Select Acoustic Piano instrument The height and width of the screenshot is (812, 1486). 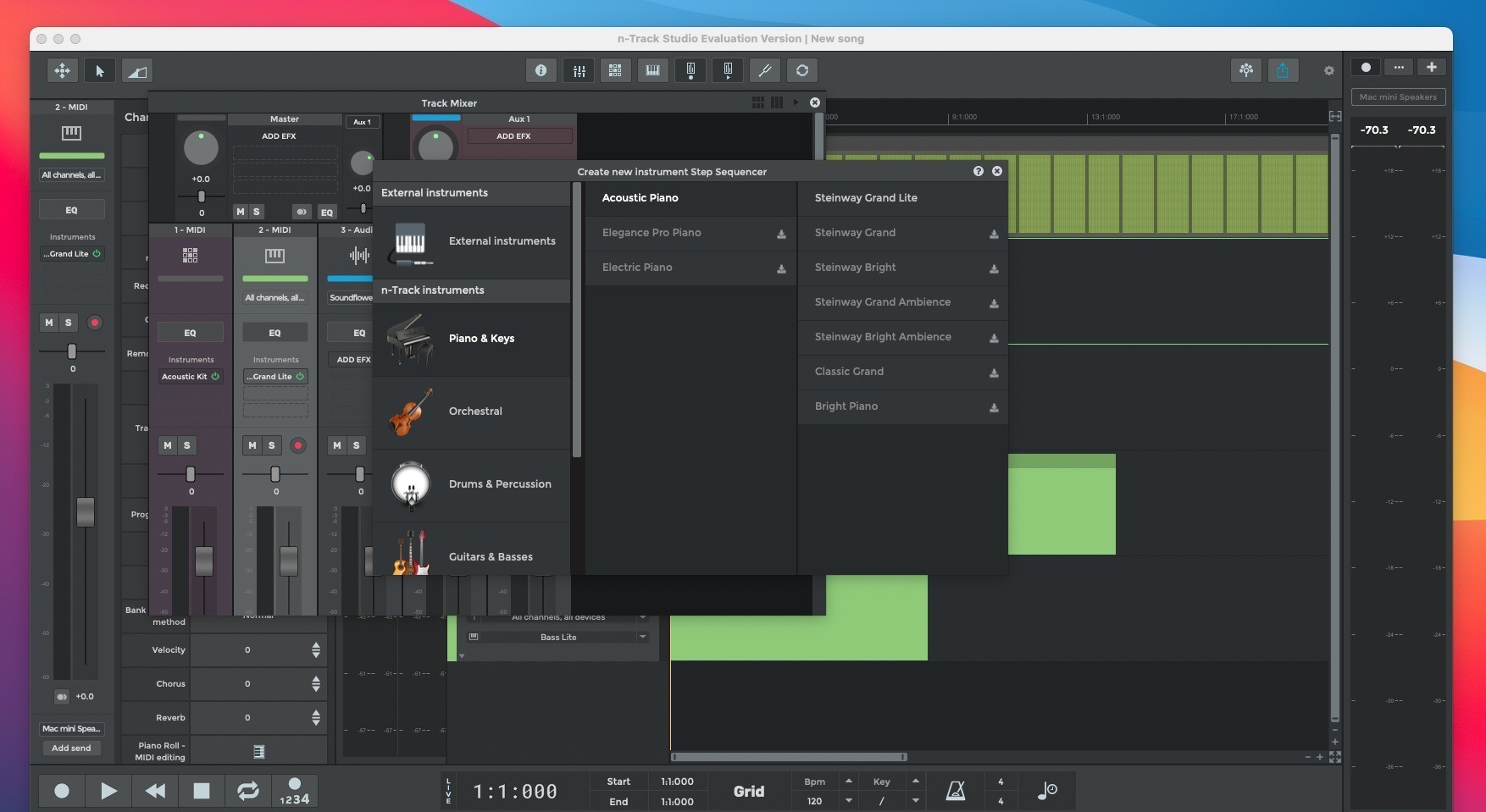690,198
